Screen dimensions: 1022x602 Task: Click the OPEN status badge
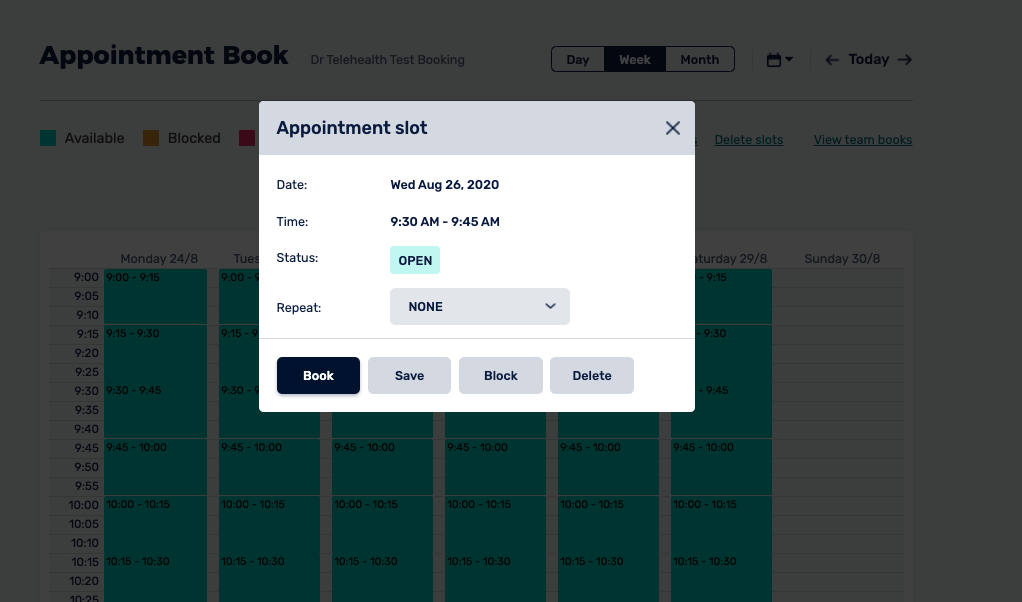click(415, 260)
